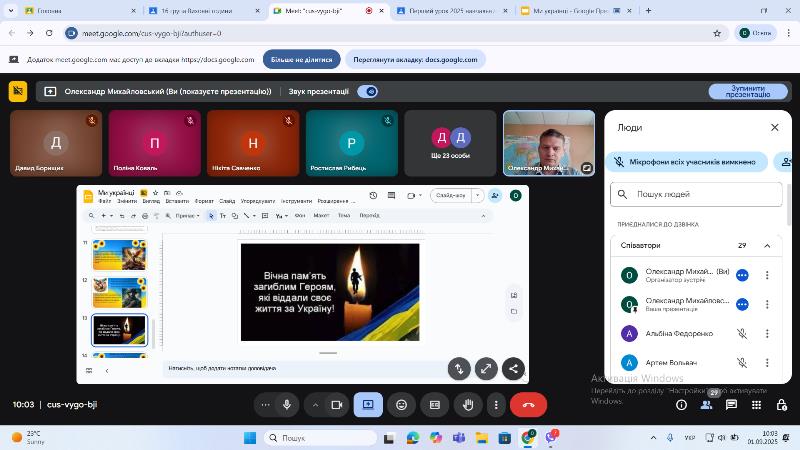800x450 pixels.
Task: Open more options for Альбіна Федоренко
Action: coord(767,334)
